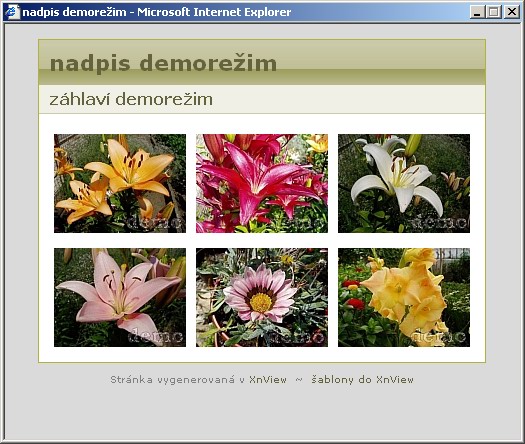Click the 'demo' watermark on the orange lily
The width and height of the screenshot is (525, 444).
tap(155, 223)
